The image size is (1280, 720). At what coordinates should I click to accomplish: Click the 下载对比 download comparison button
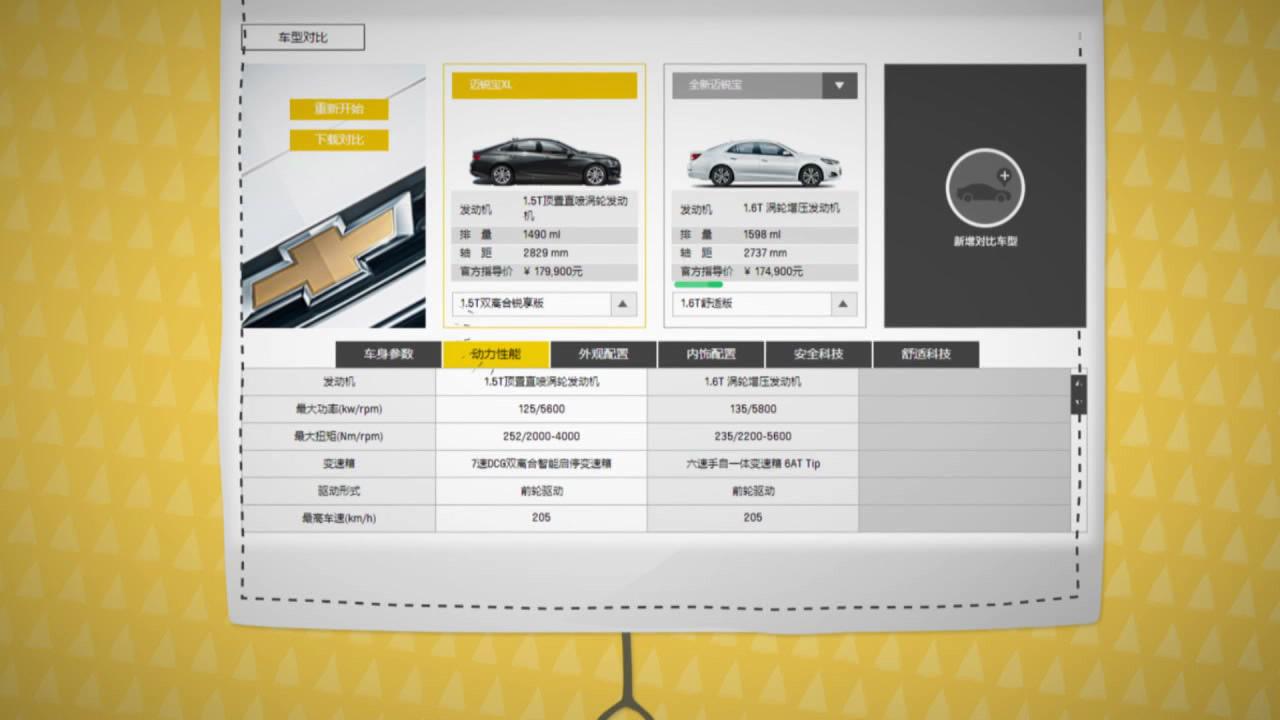[x=339, y=140]
